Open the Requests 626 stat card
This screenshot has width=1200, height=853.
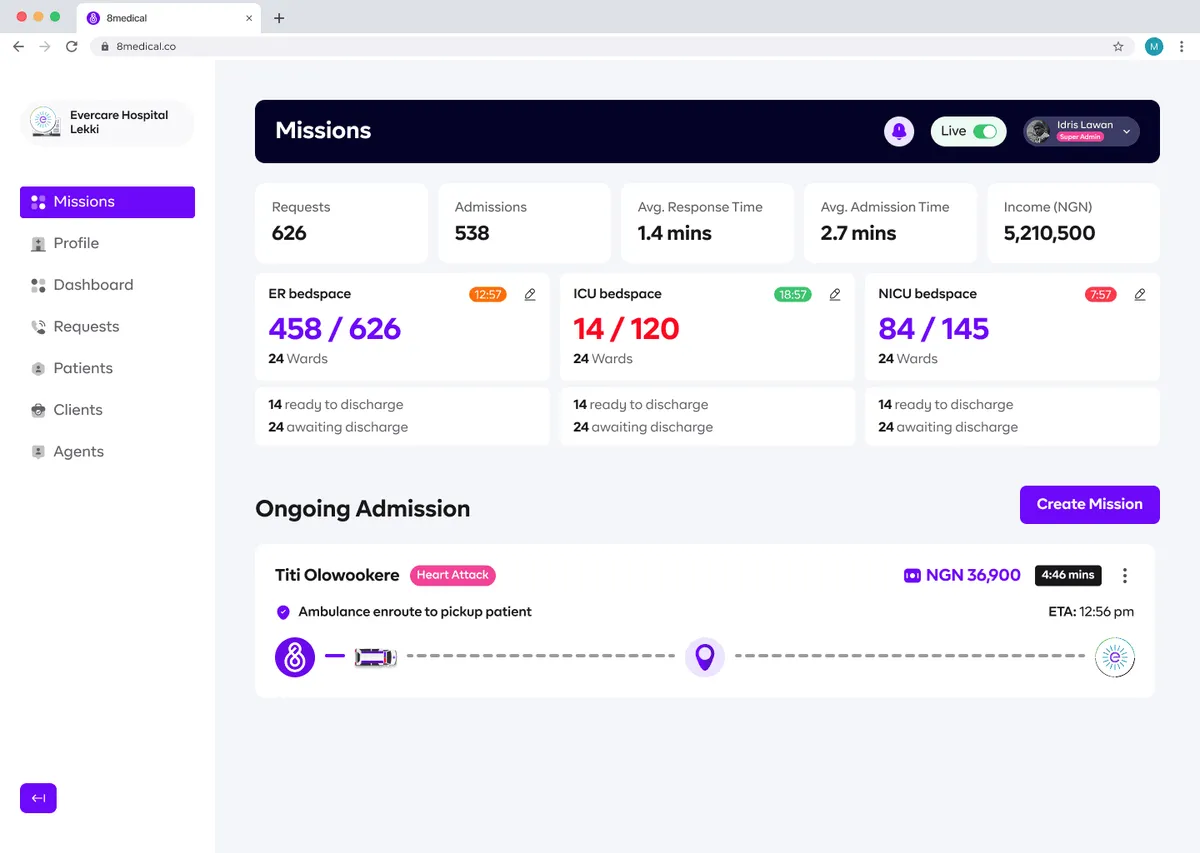[341, 222]
